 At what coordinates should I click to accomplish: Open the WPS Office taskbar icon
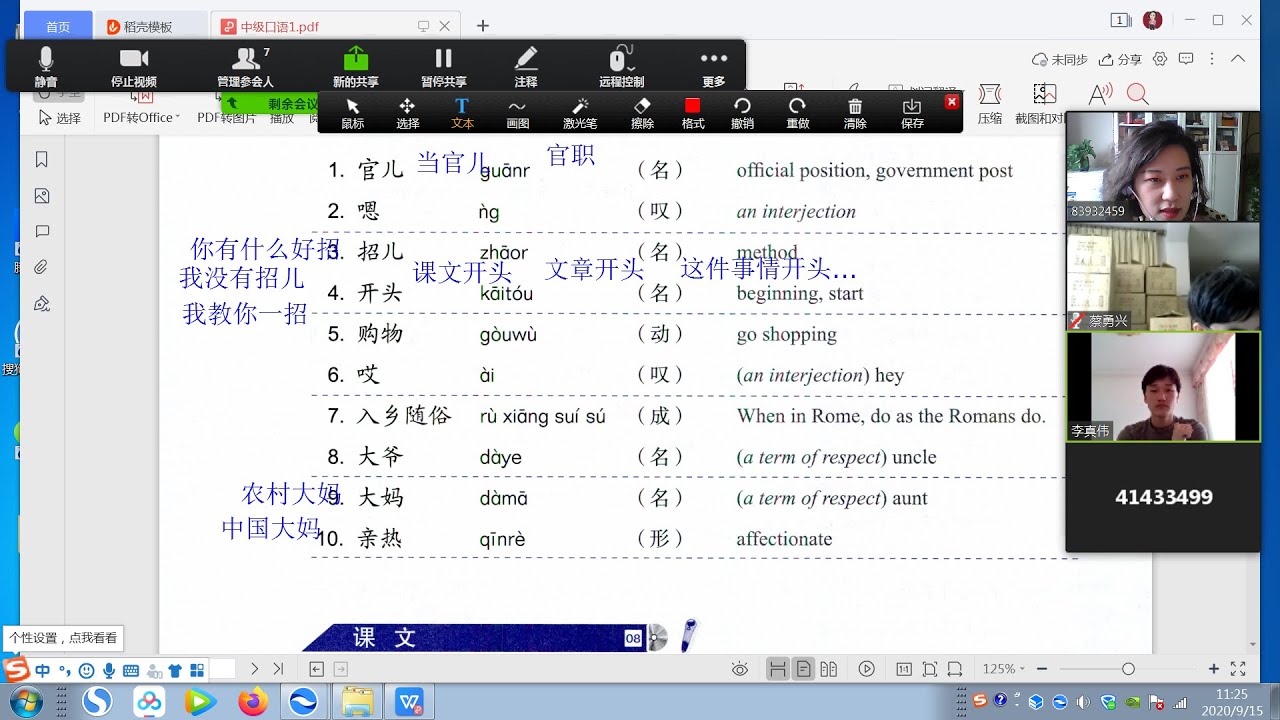[410, 702]
